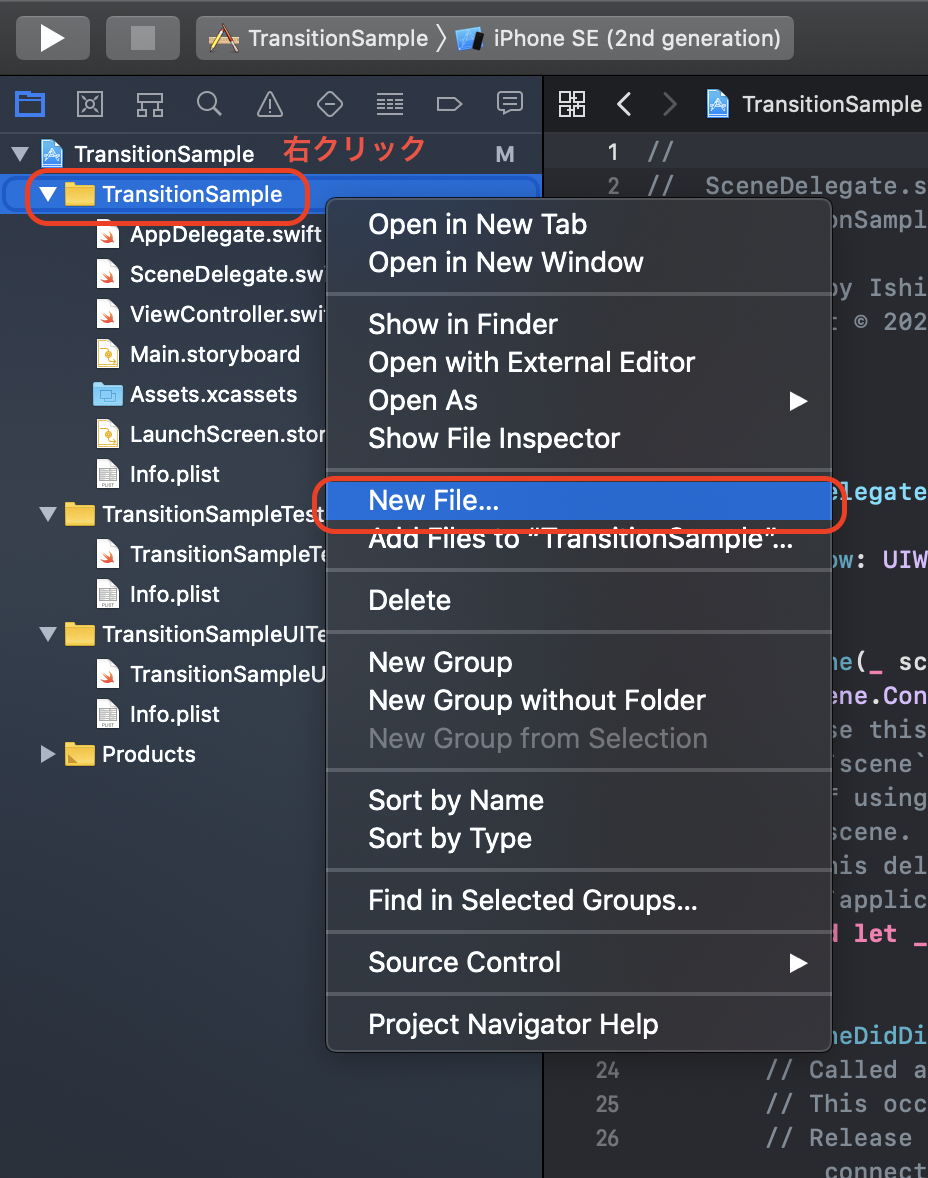The image size is (928, 1178).
Task: Expand the Products folder
Action: point(48,754)
